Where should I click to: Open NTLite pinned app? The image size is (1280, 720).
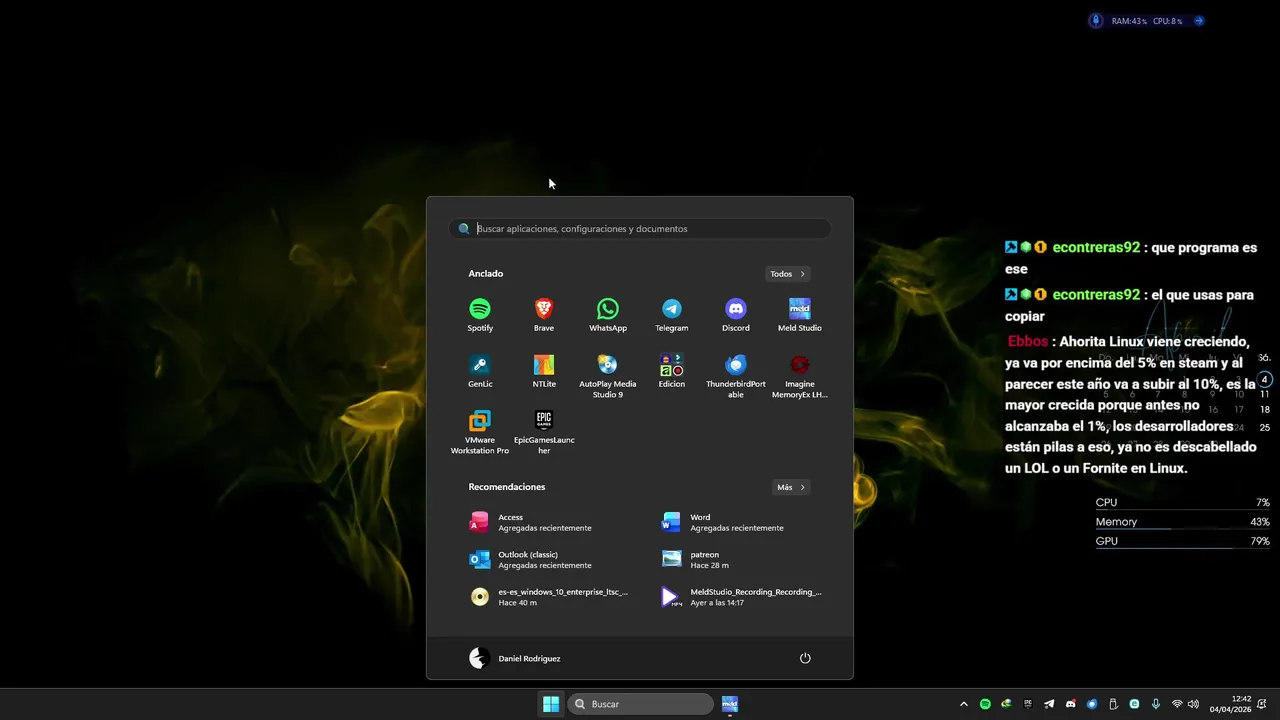coord(544,371)
